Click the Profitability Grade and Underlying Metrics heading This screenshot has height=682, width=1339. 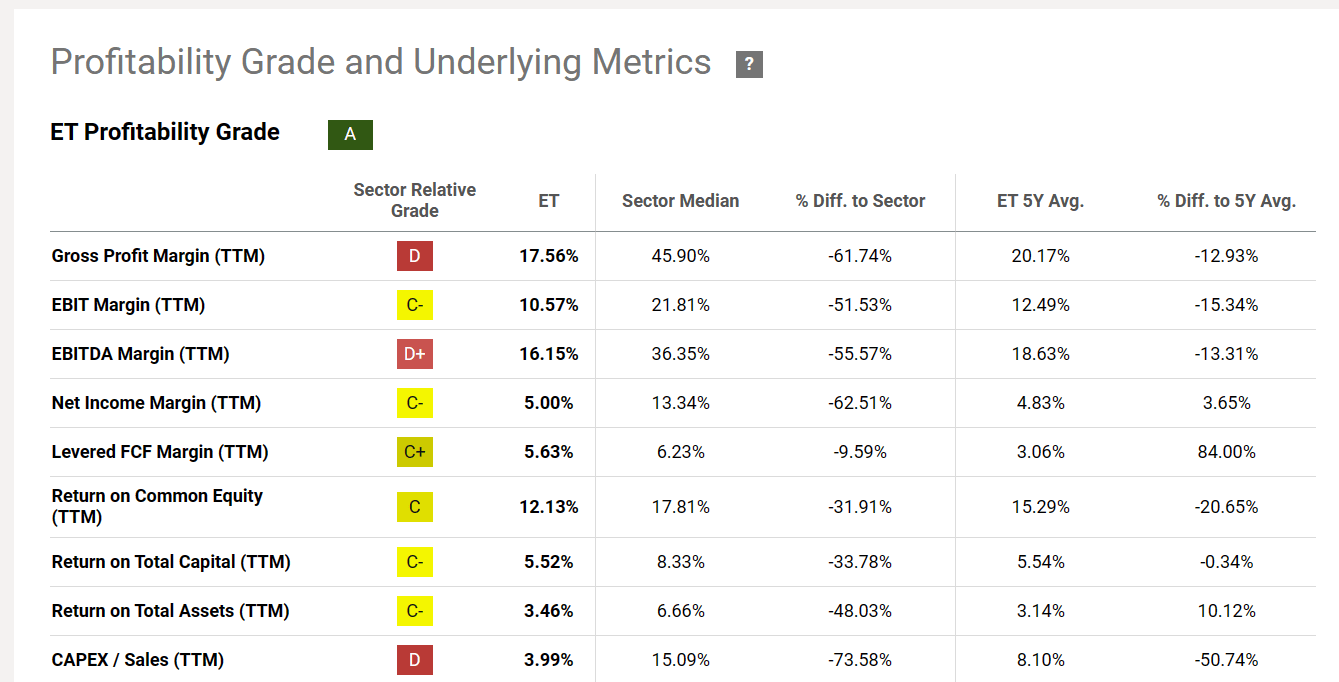380,62
